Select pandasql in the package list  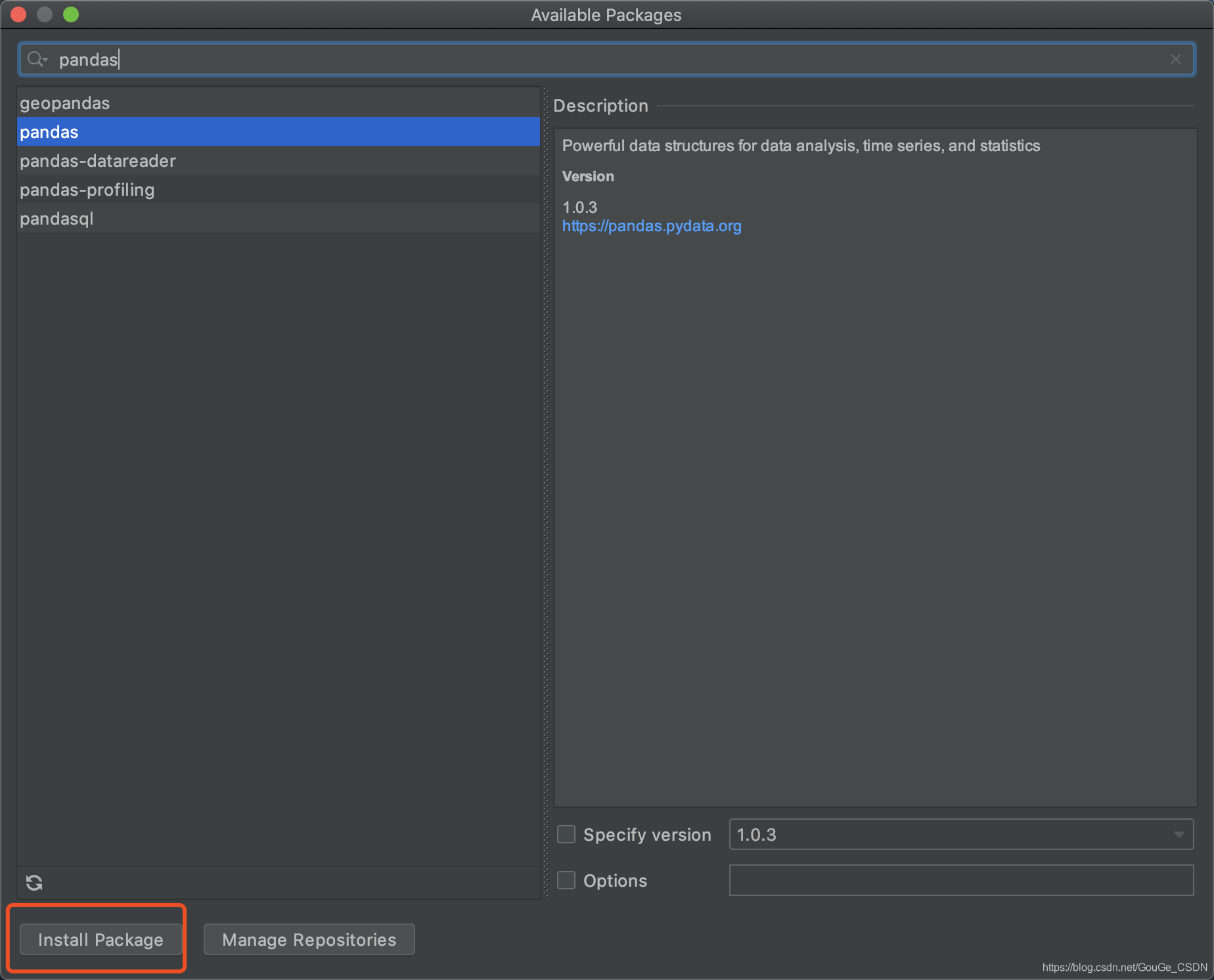[x=278, y=219]
